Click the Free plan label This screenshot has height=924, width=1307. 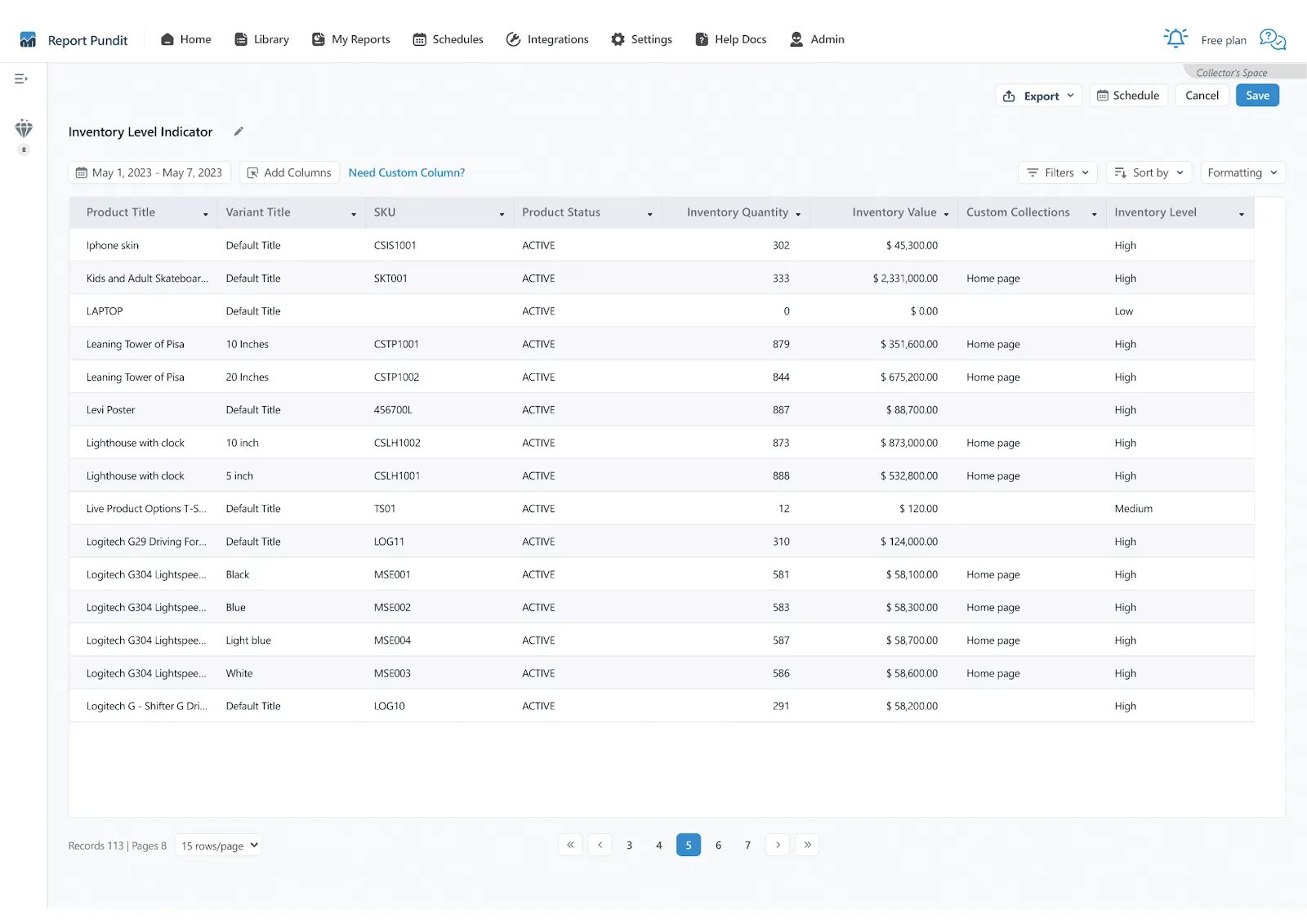[x=1224, y=40]
